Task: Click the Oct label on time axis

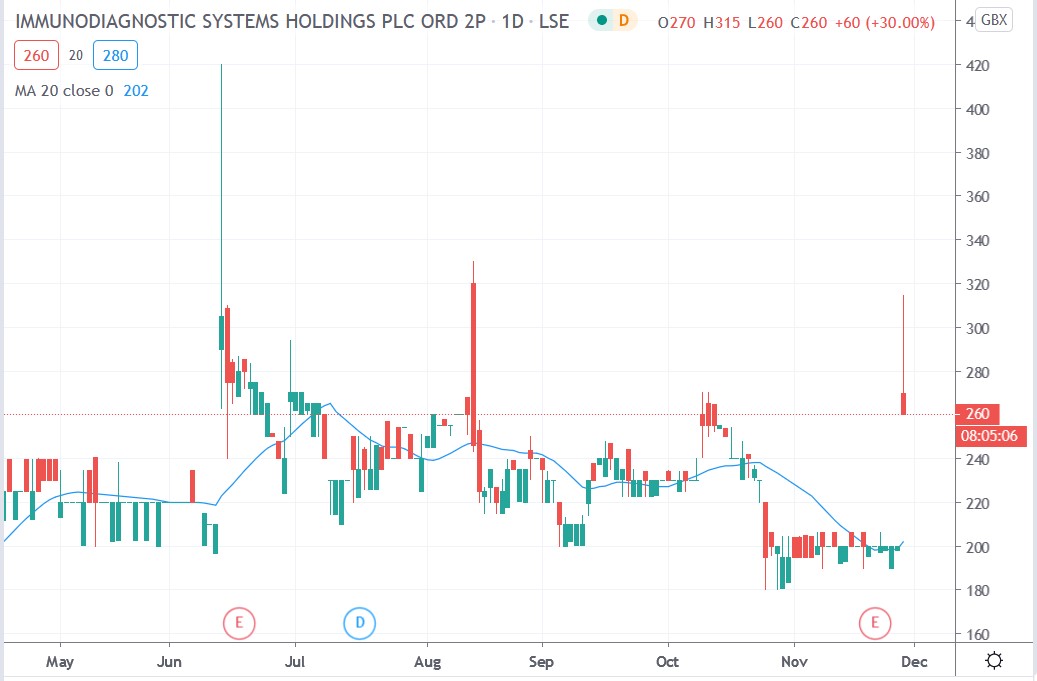Action: coord(667,662)
